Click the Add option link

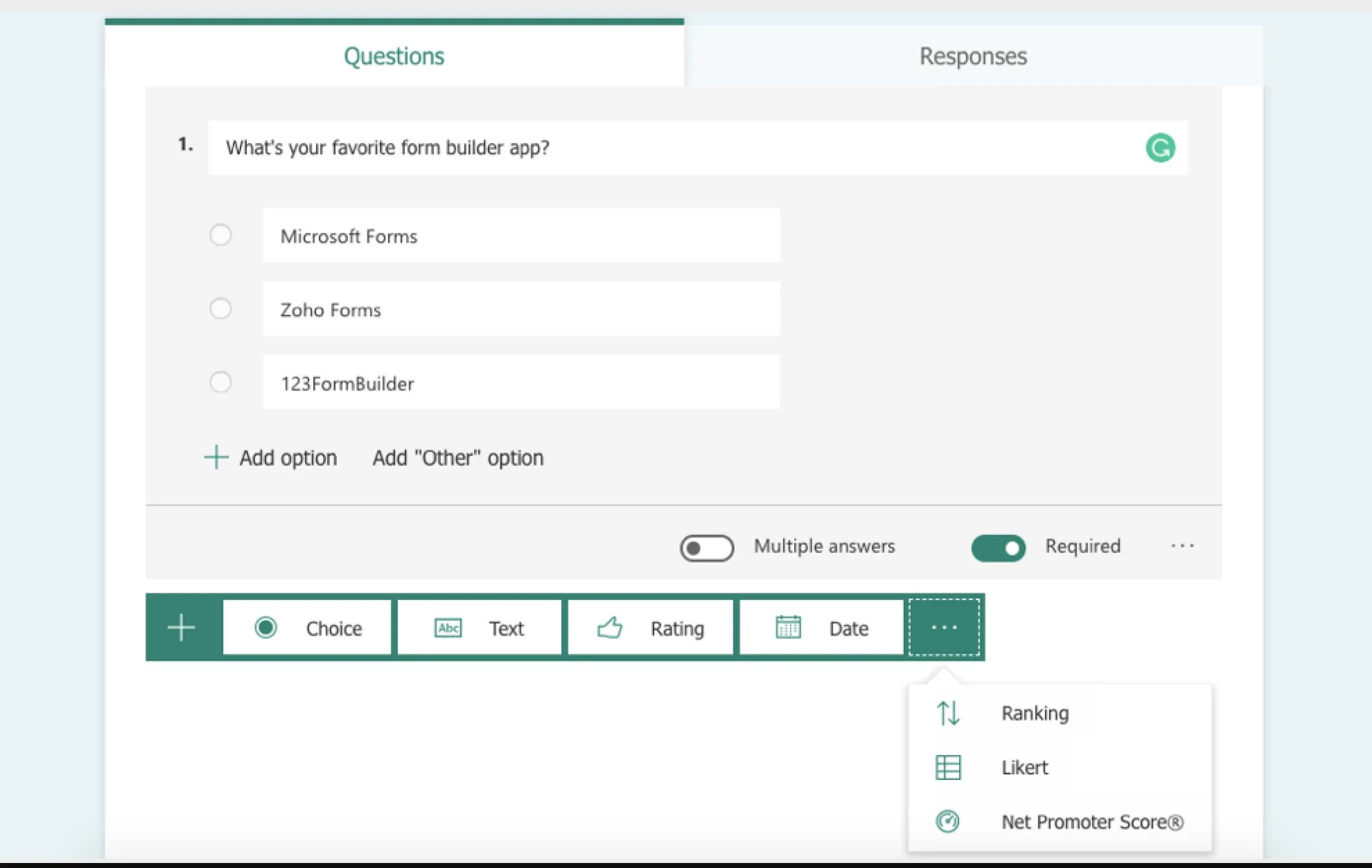(x=272, y=458)
